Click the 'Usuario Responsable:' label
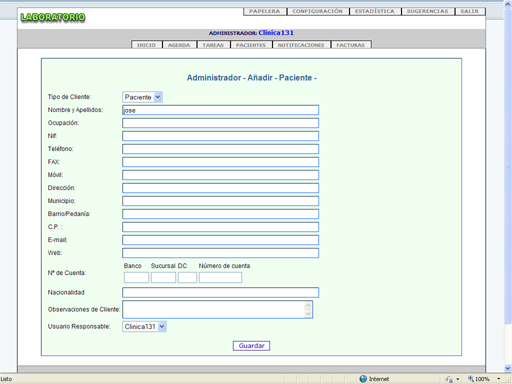Screen dimensions: 512x384 (x=79, y=327)
